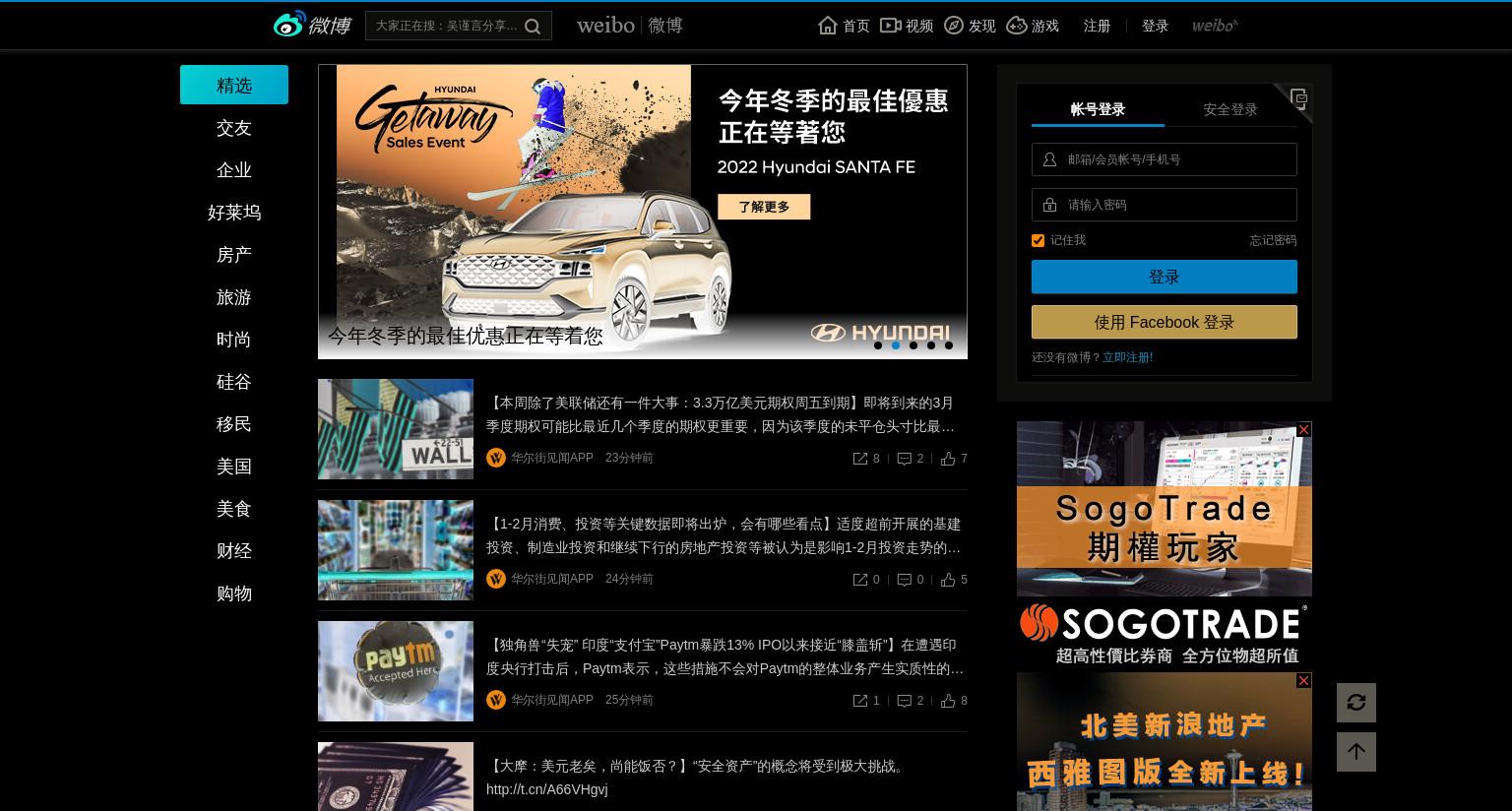
Task: Click the back-to-top arrow button
Action: (1356, 752)
